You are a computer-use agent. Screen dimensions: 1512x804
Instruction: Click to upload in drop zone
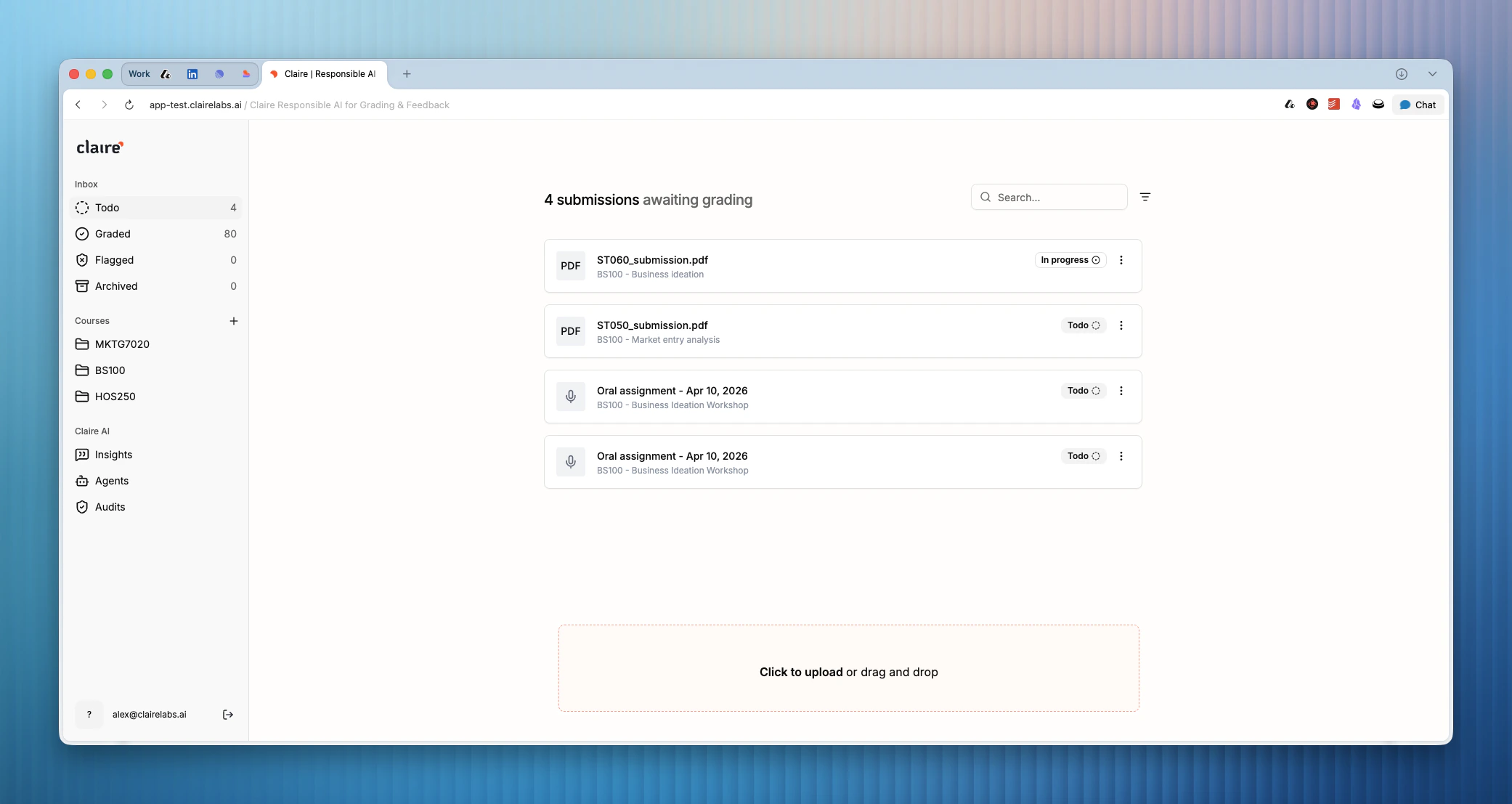point(801,672)
